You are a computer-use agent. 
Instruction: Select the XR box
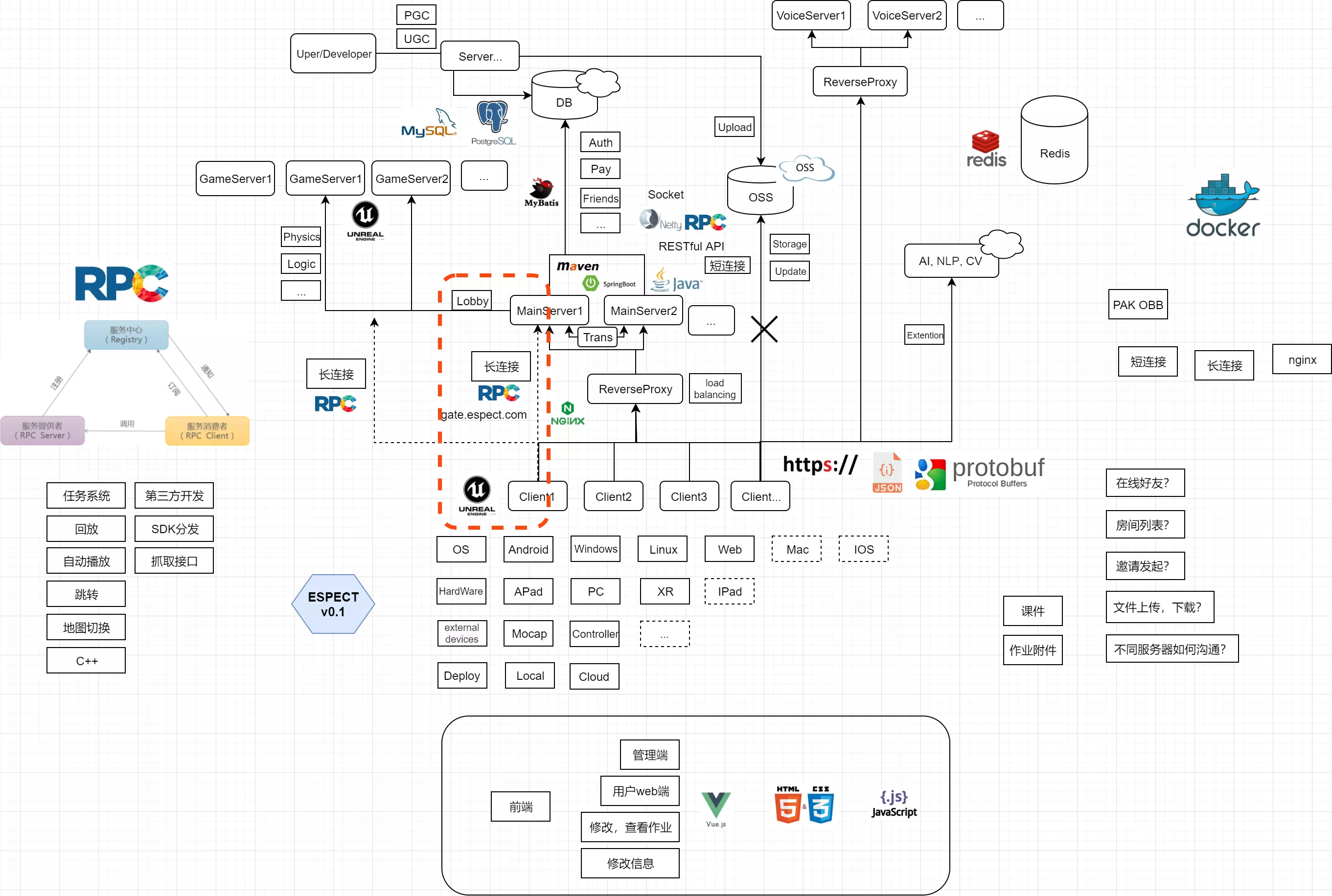click(x=665, y=591)
